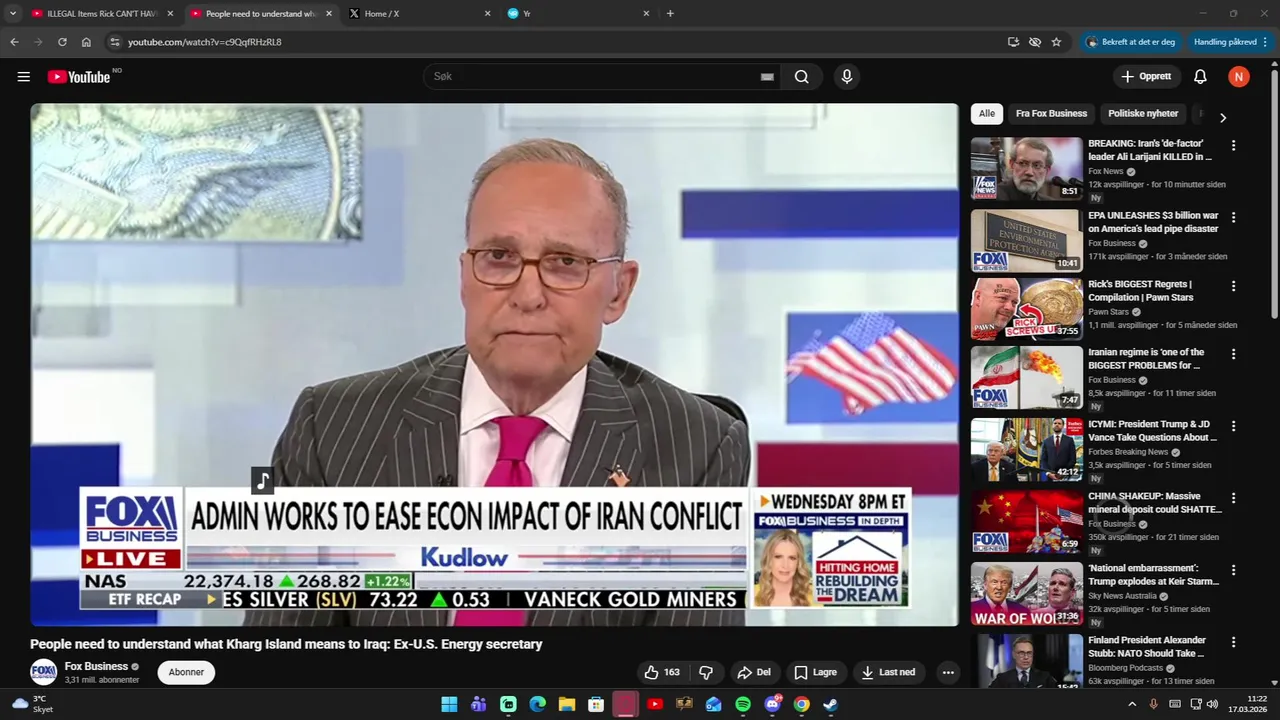Select the Fra Fox Business chip

point(1051,114)
